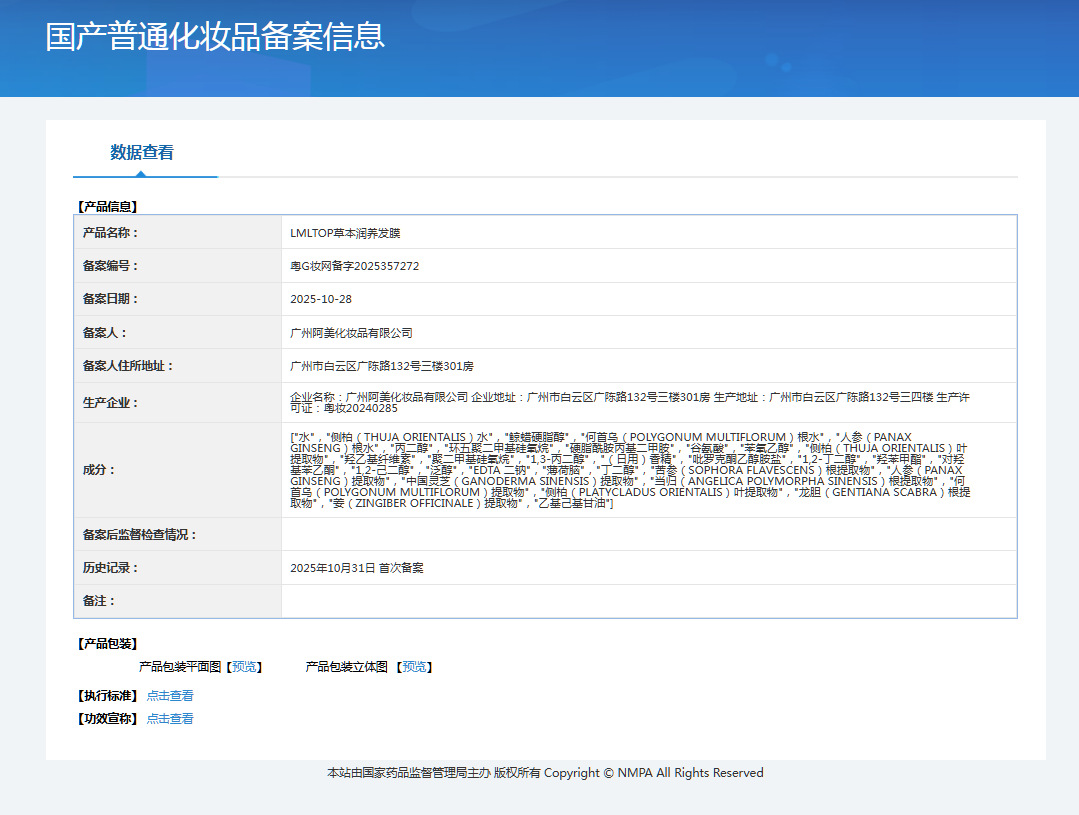The width and height of the screenshot is (1079, 815).
Task: Click history entry 2025年10月31日 首次备案
Action: 357,568
